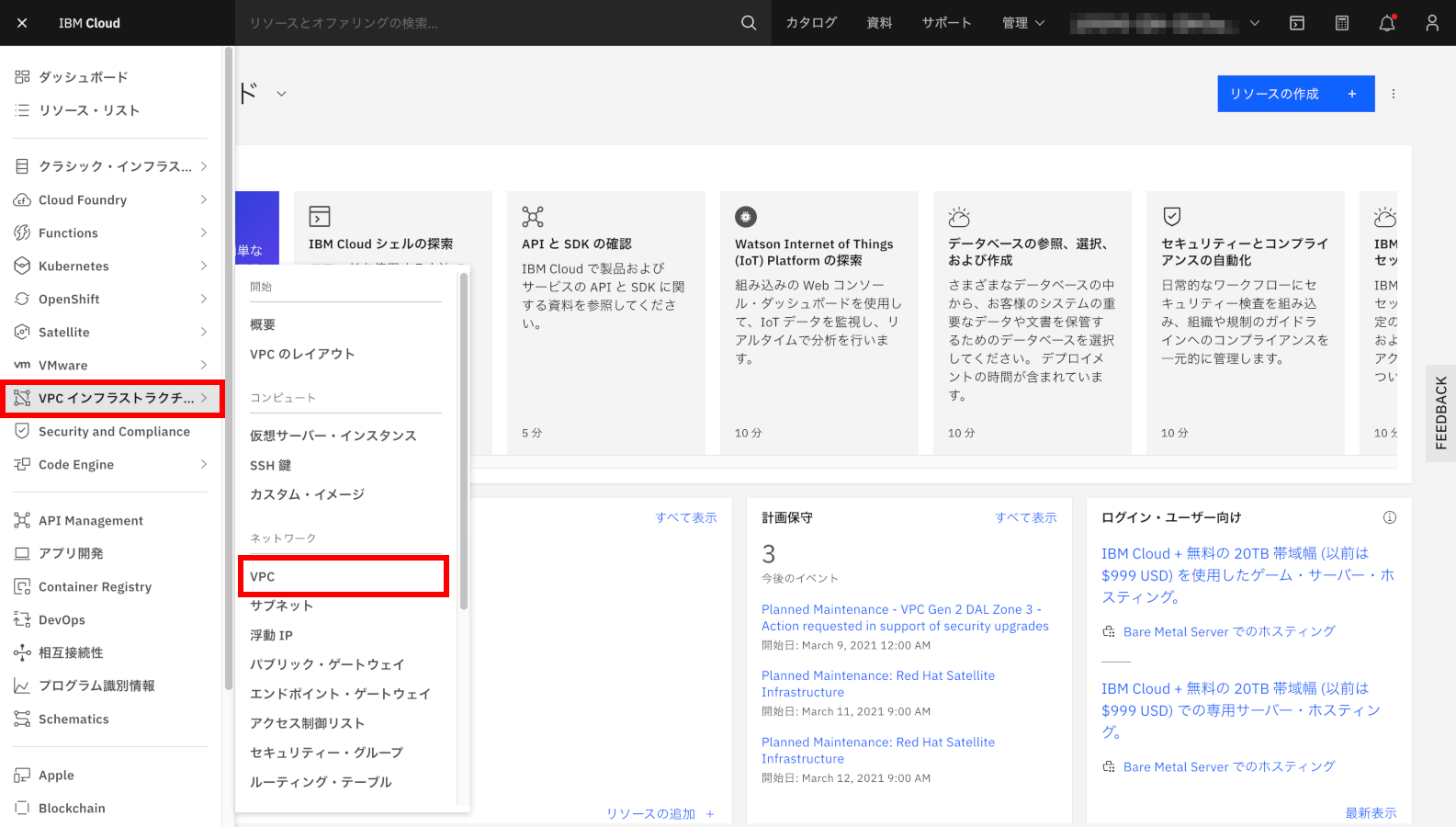Open the 資料 header menu
Viewport: 1456px width, 827px height.
(x=879, y=23)
